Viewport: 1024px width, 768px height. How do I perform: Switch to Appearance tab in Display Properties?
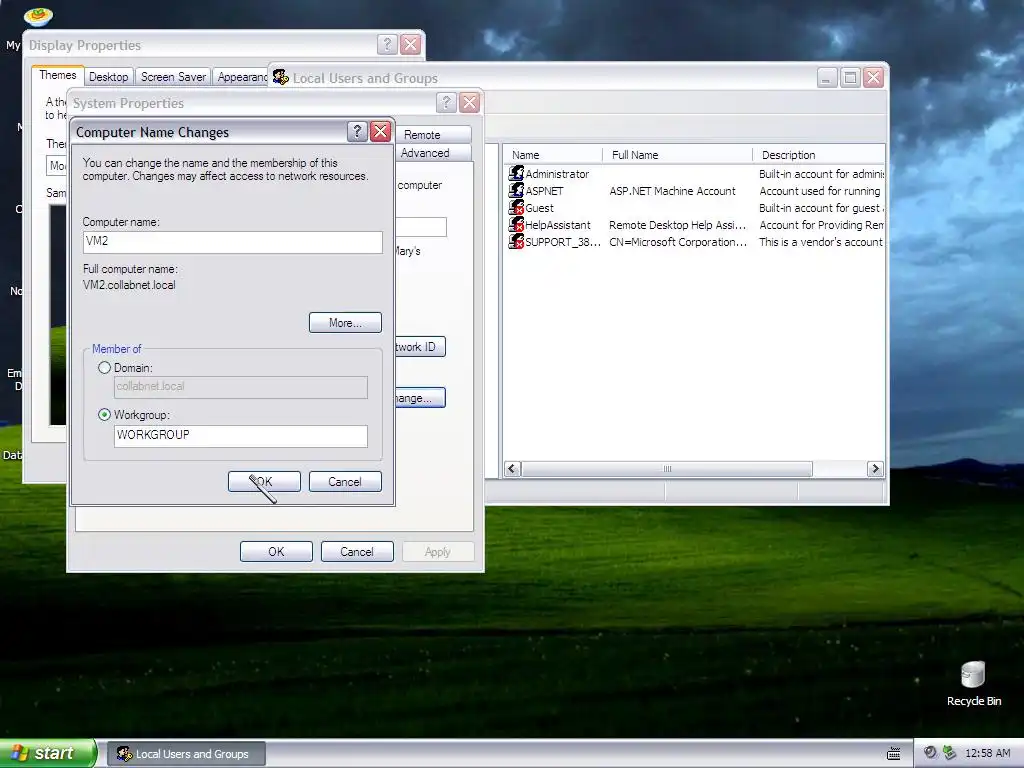242,76
